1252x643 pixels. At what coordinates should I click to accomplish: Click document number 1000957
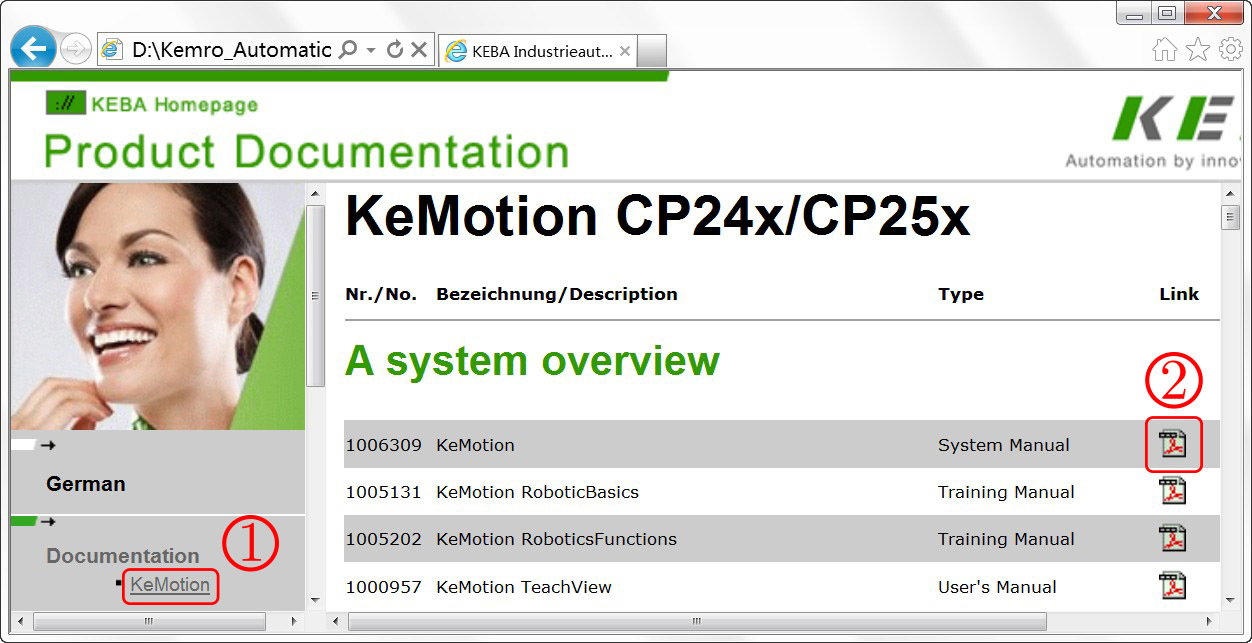pyautogui.click(x=383, y=587)
